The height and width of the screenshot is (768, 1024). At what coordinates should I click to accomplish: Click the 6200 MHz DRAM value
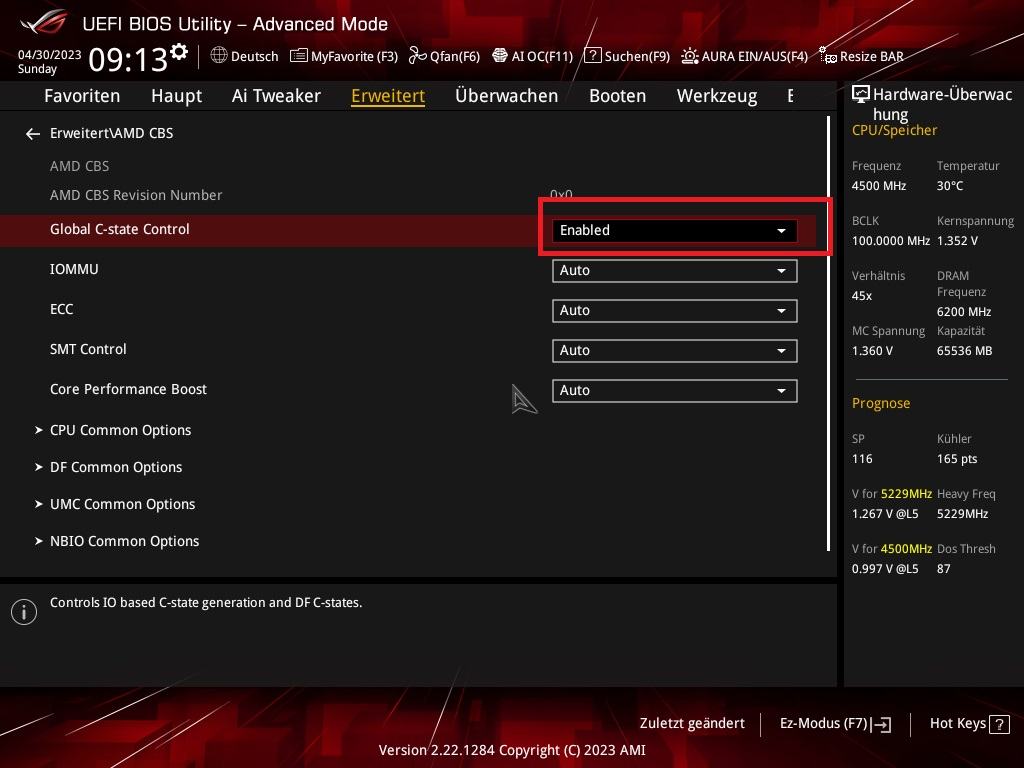pyautogui.click(x=964, y=312)
